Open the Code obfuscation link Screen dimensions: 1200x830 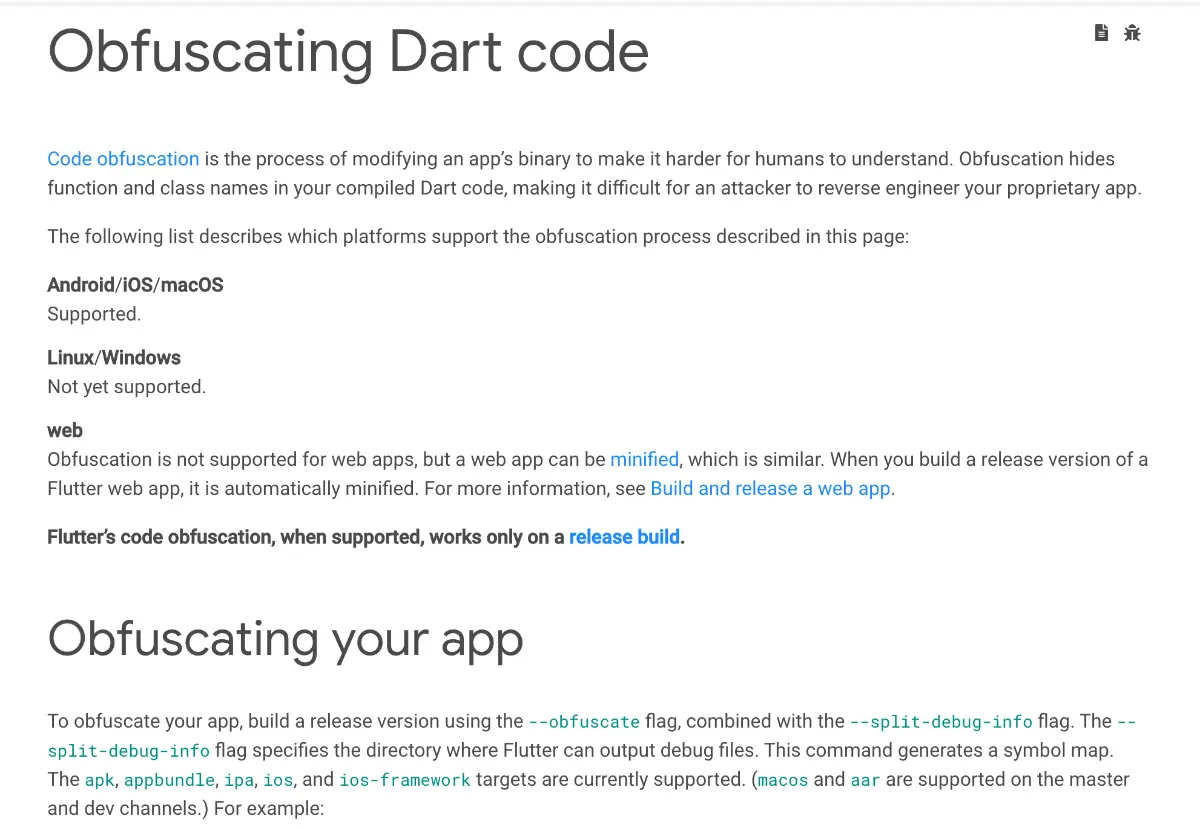click(123, 159)
